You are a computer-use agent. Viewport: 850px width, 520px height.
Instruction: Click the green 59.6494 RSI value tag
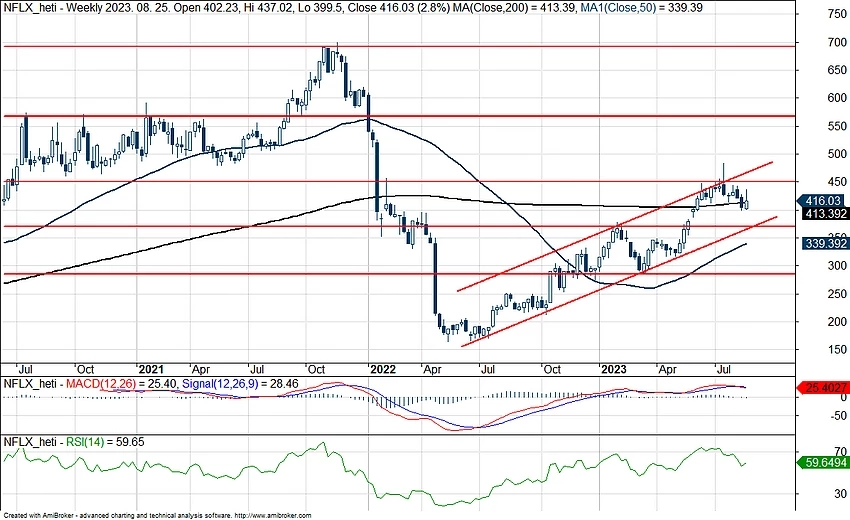coord(823,463)
